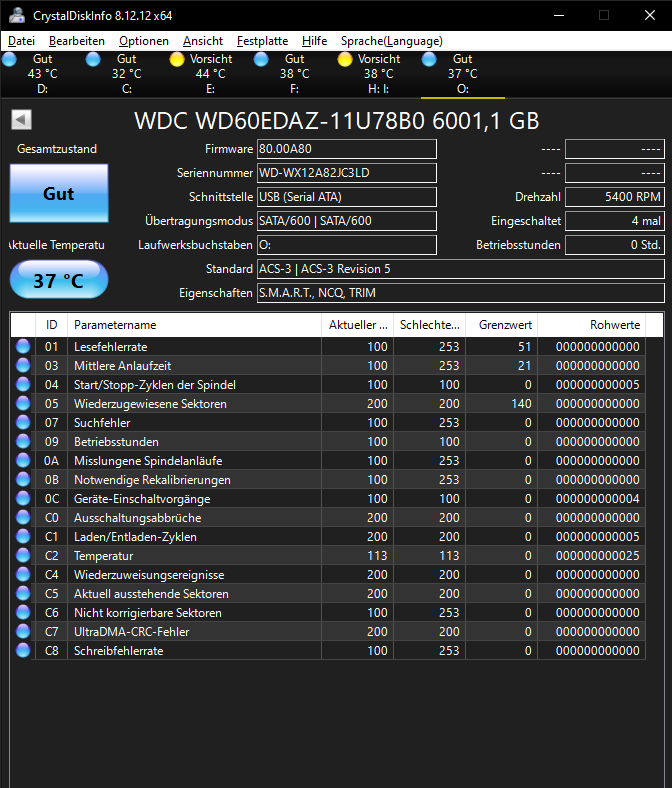
Task: Click status orb of Schreibfehlerrate row
Action: pyautogui.click(x=23, y=650)
